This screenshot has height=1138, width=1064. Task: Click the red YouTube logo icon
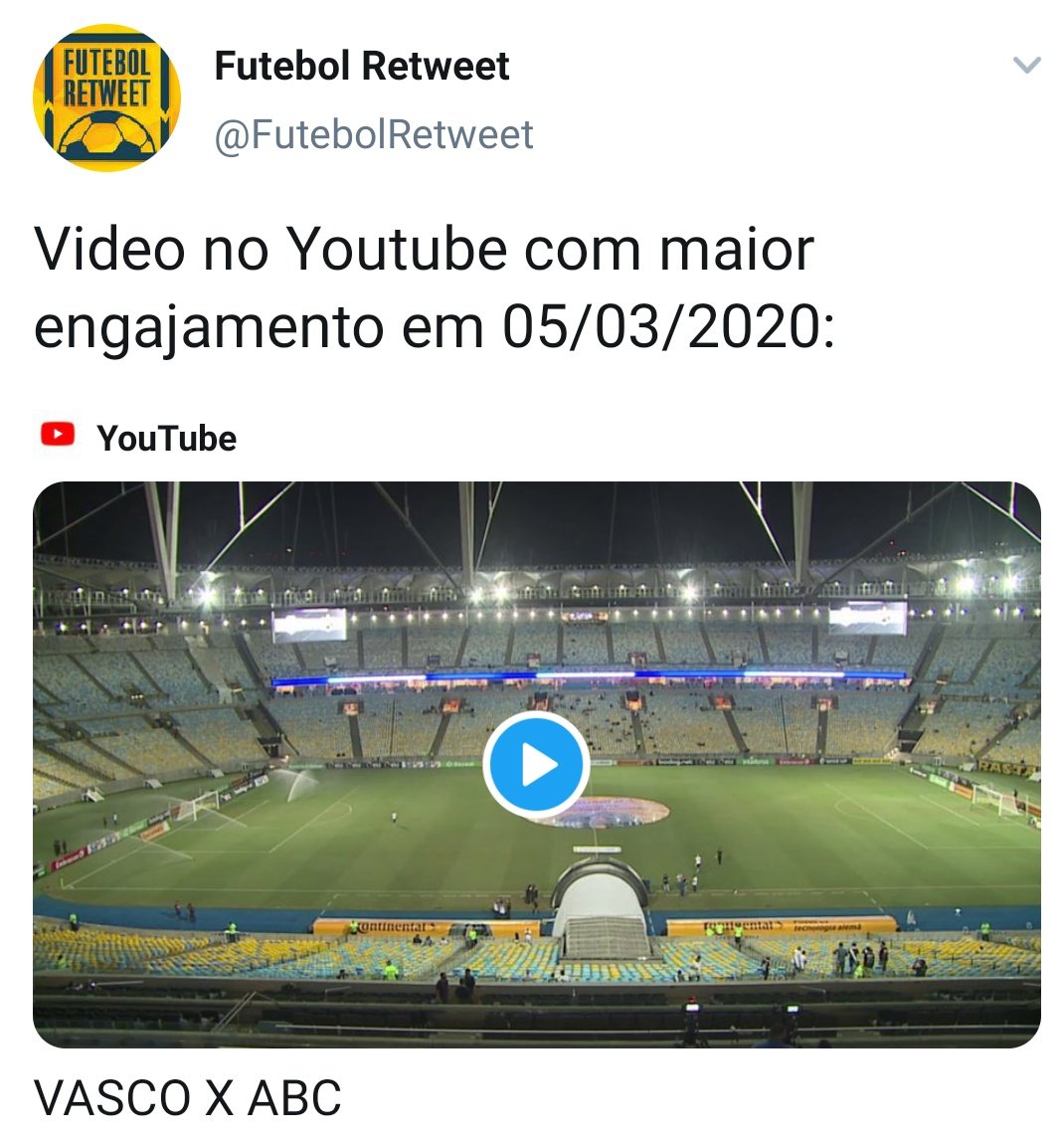pos(58,434)
